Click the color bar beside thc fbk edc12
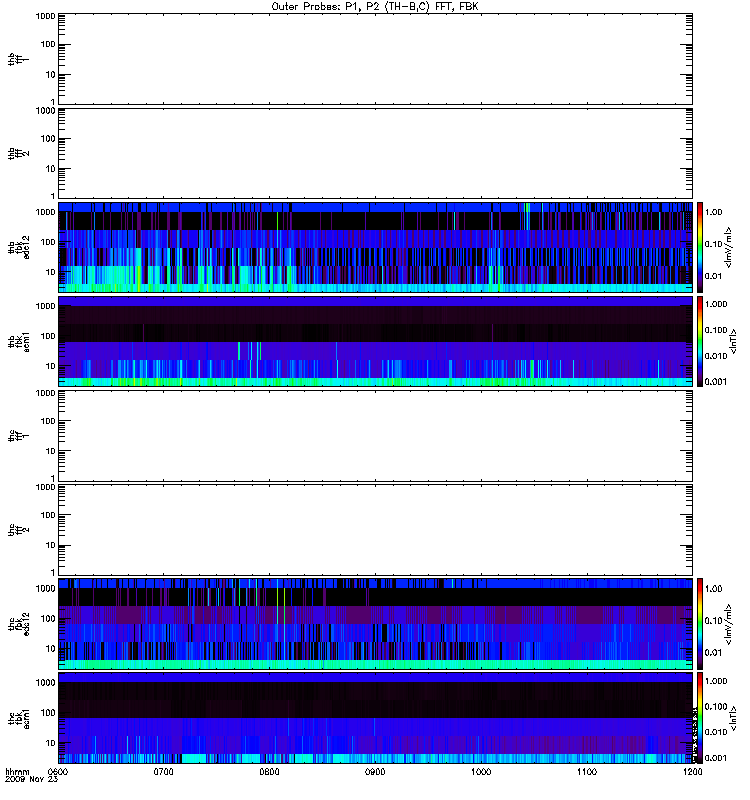Viewport: 750px width, 800px height. (700, 624)
